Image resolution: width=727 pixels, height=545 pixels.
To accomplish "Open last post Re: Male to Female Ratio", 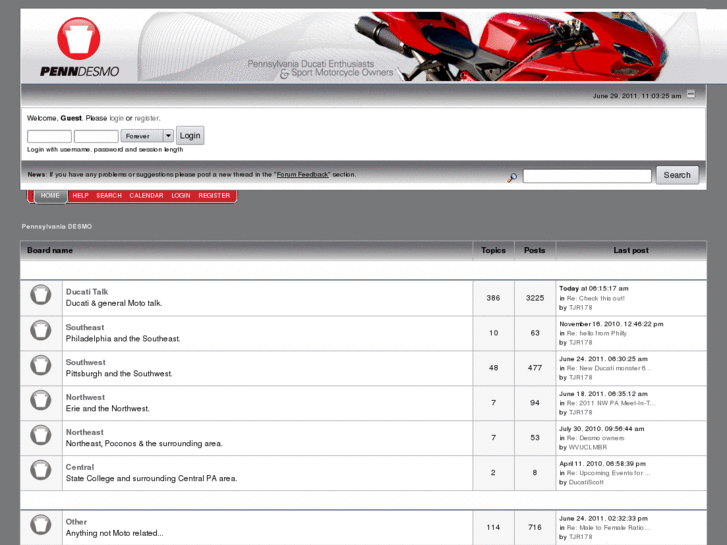I will click(x=608, y=528).
